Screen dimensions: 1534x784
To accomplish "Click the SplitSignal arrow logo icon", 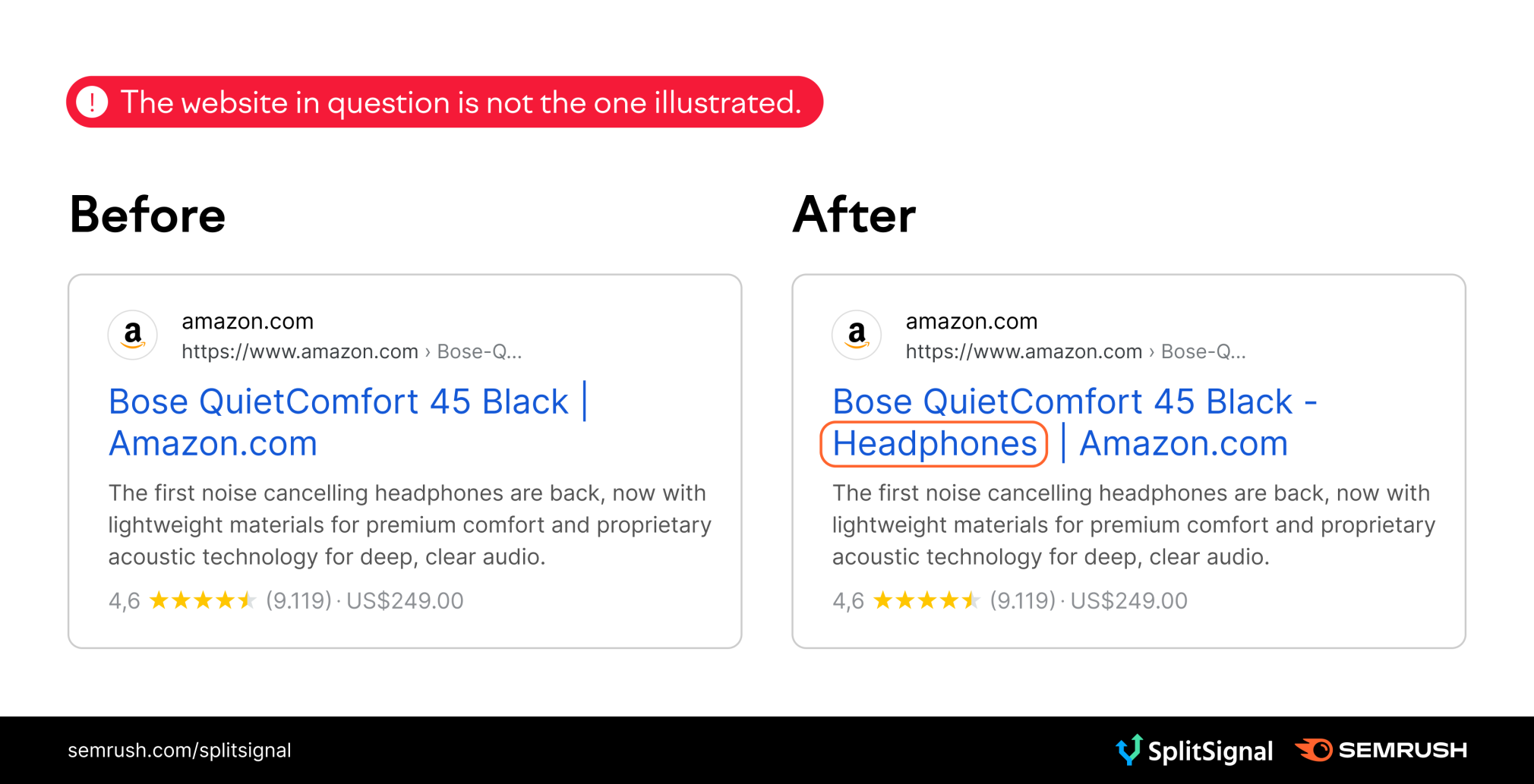I will pyautogui.click(x=1129, y=749).
